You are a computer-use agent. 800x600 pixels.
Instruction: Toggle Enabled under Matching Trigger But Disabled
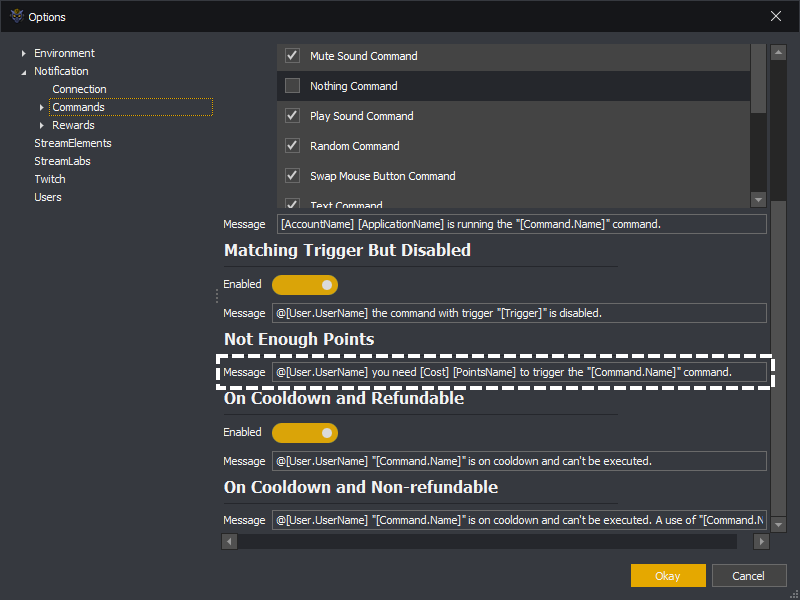click(x=305, y=285)
